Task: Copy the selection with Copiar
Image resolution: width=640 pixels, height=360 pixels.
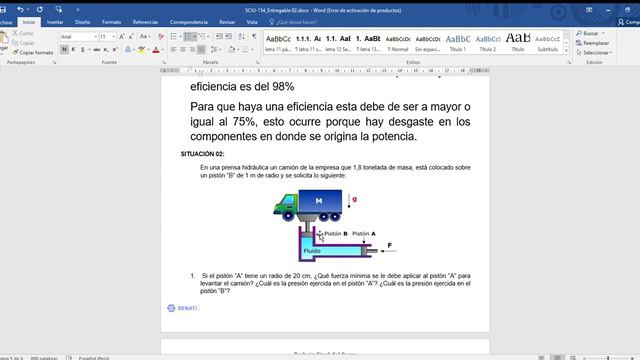Action: [23, 43]
